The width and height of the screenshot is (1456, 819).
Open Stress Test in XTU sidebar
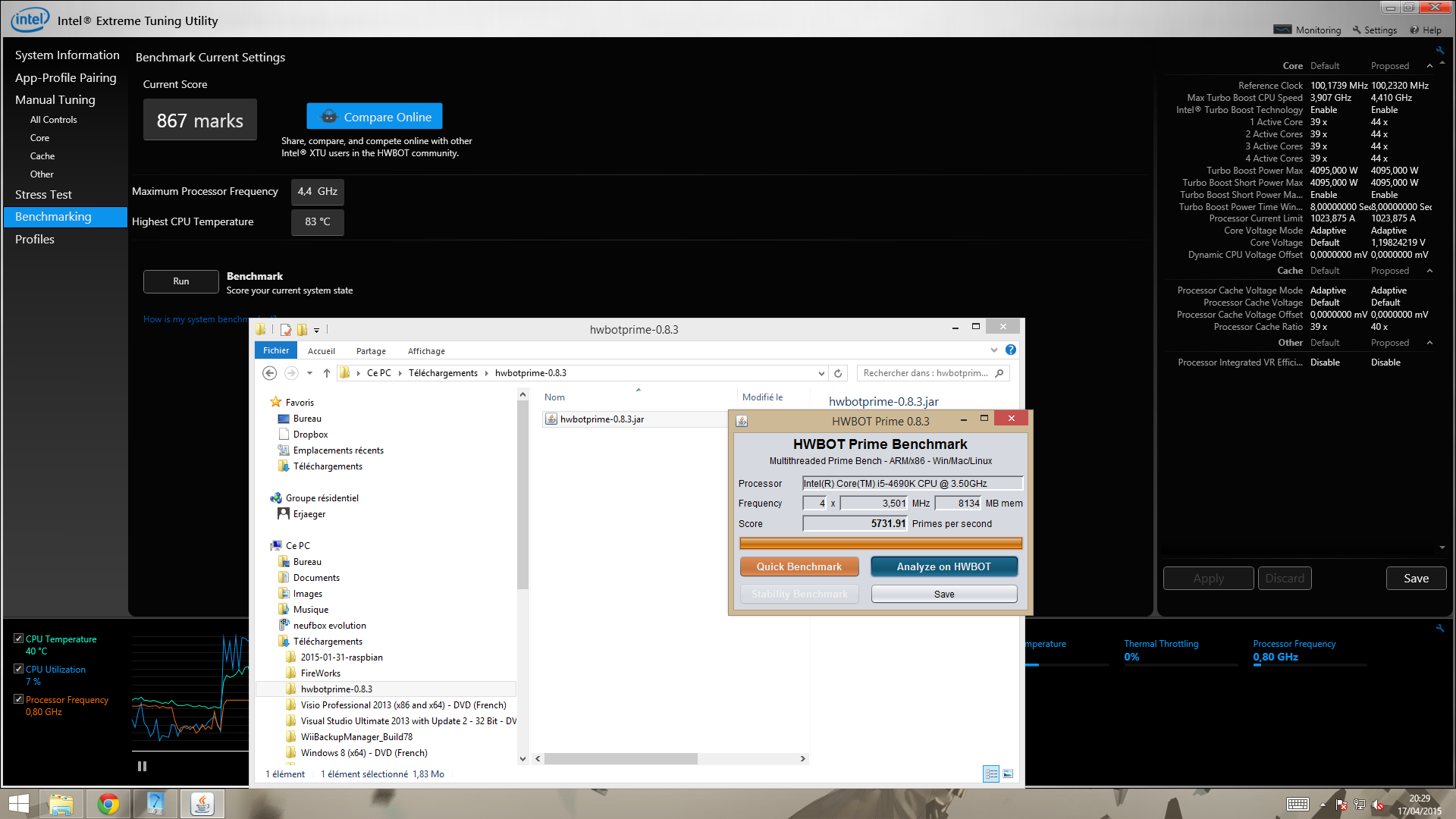(43, 195)
